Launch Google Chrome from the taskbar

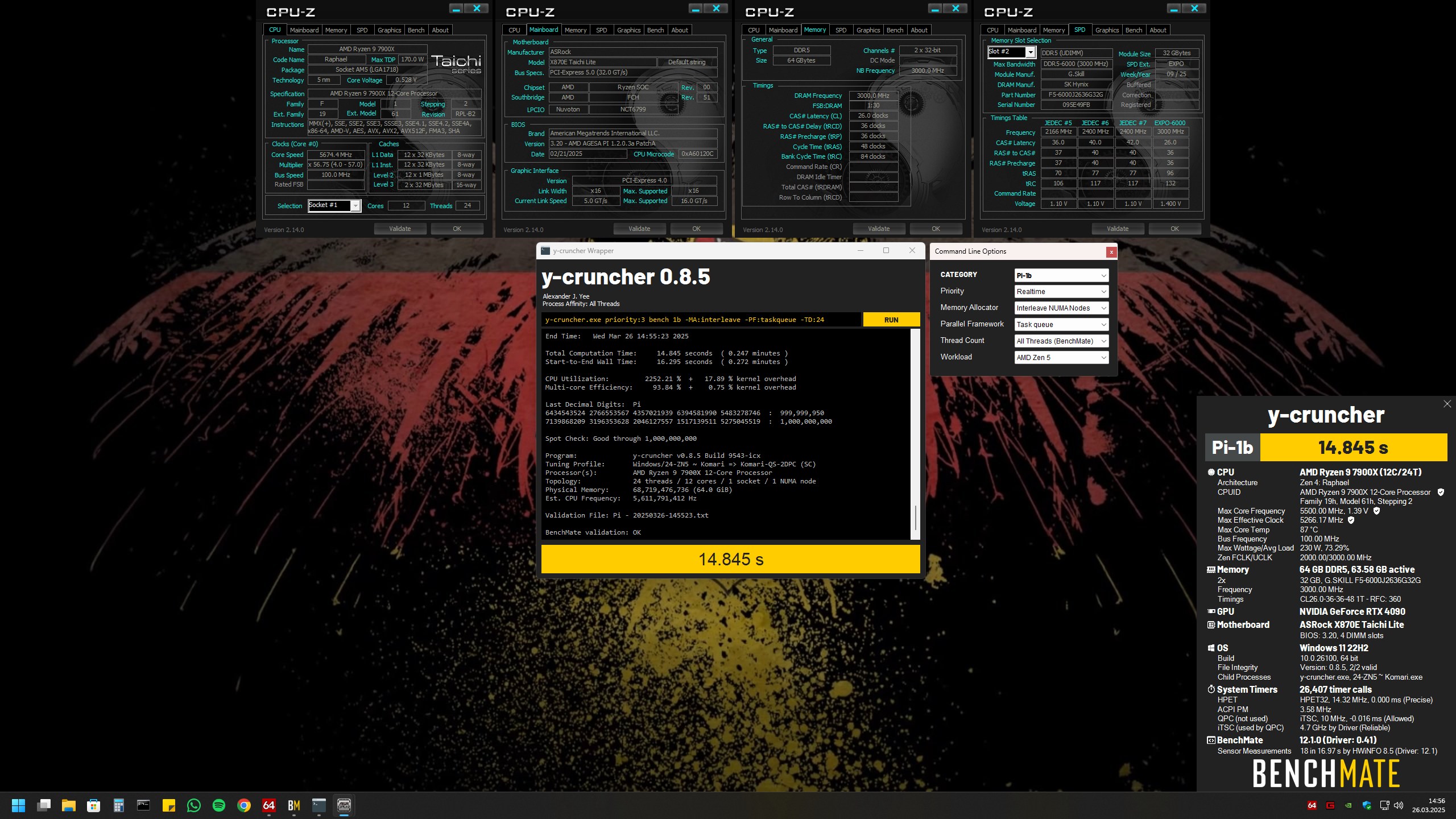pos(243,805)
